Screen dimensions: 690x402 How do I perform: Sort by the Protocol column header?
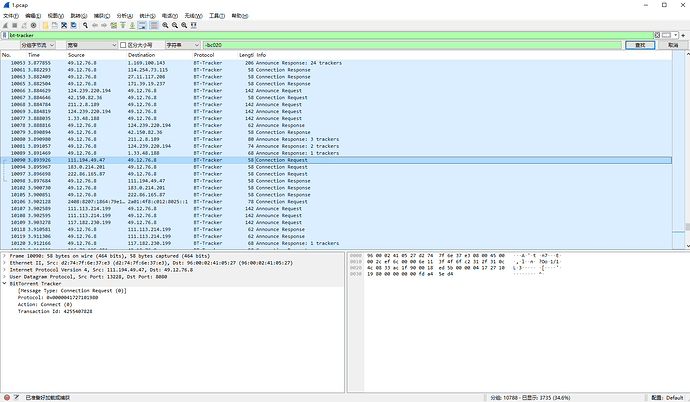[214, 55]
